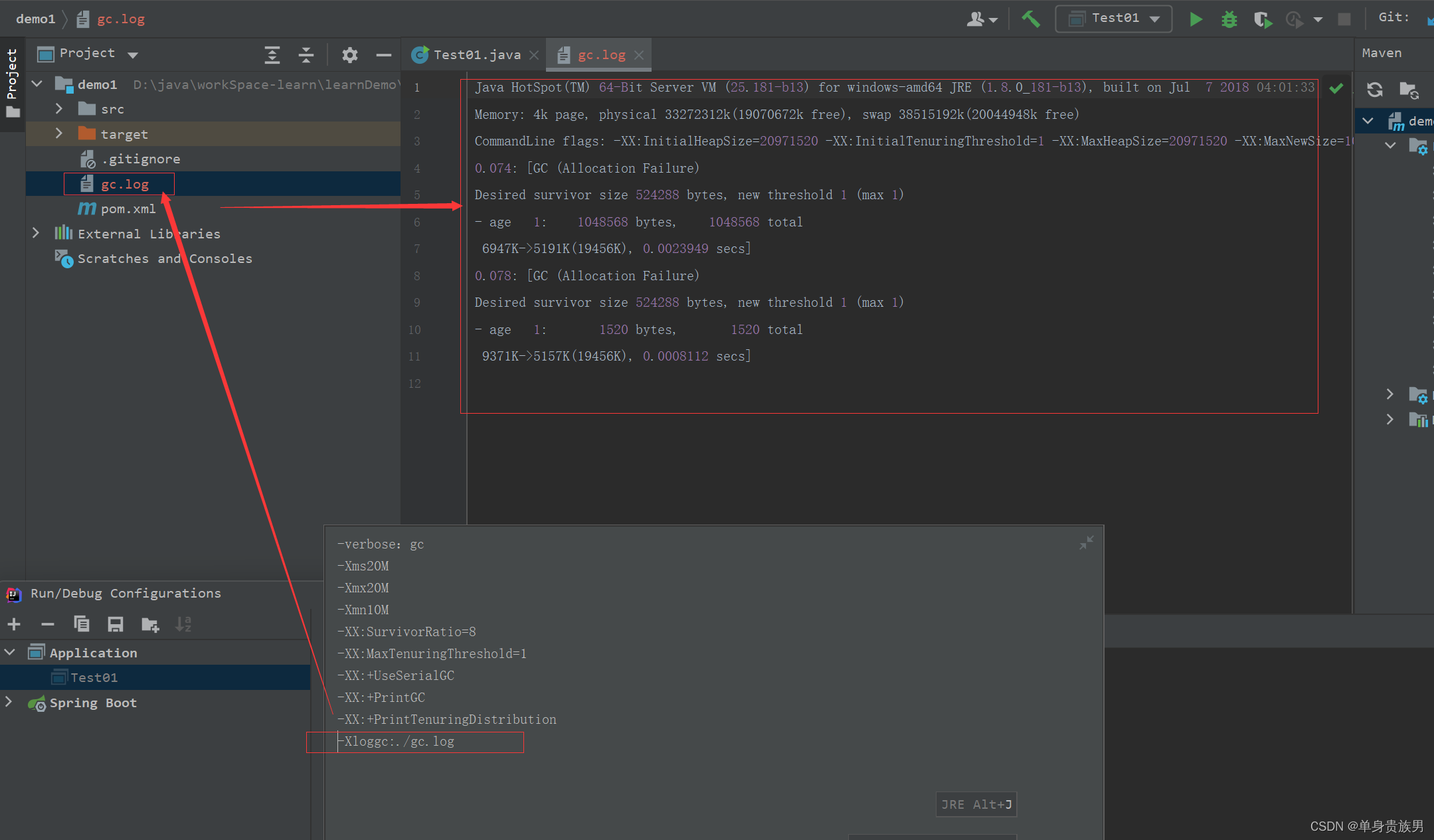The image size is (1434, 840).
Task: Click the -Xms20M option line
Action: [363, 566]
